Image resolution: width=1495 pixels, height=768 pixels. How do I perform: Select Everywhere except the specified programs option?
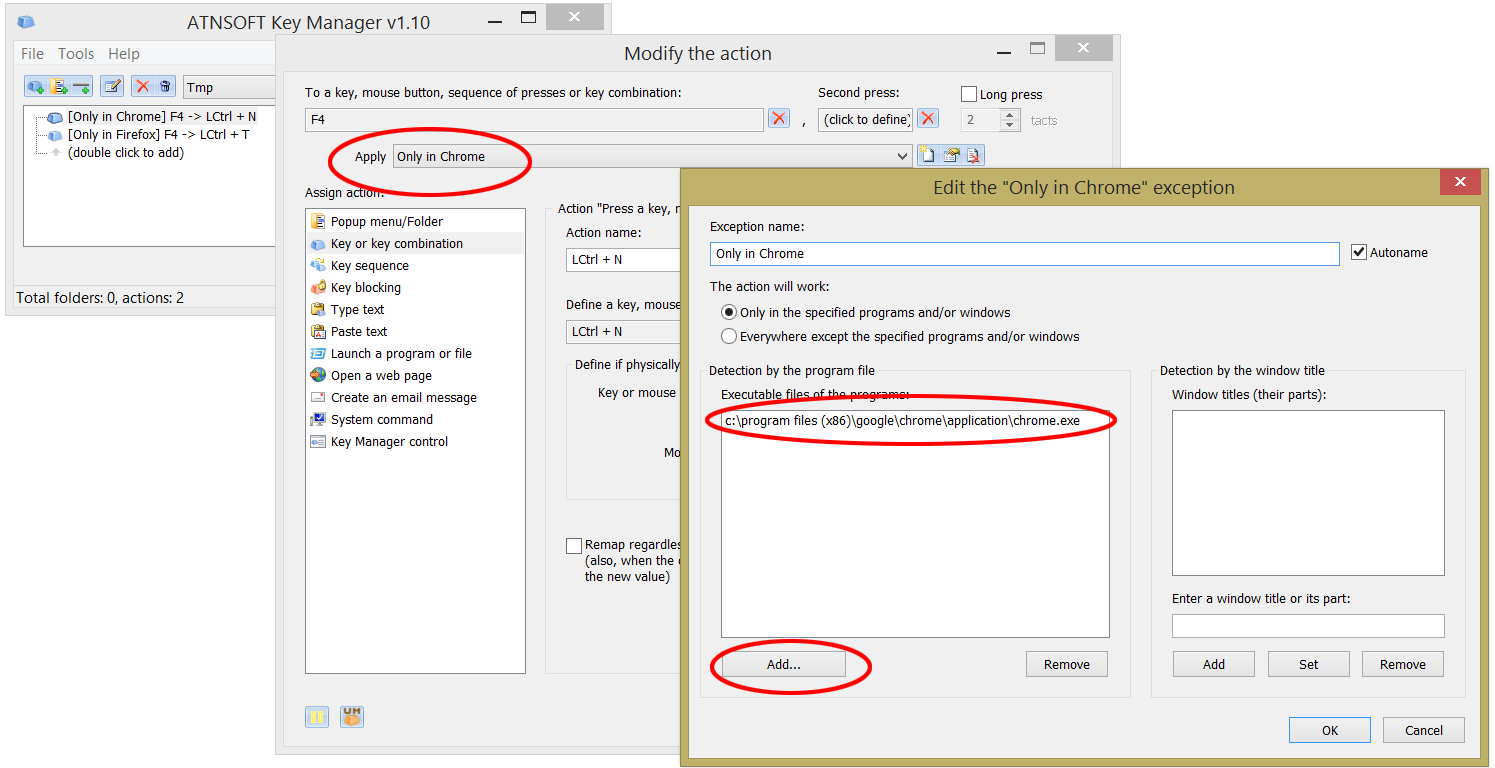[729, 337]
